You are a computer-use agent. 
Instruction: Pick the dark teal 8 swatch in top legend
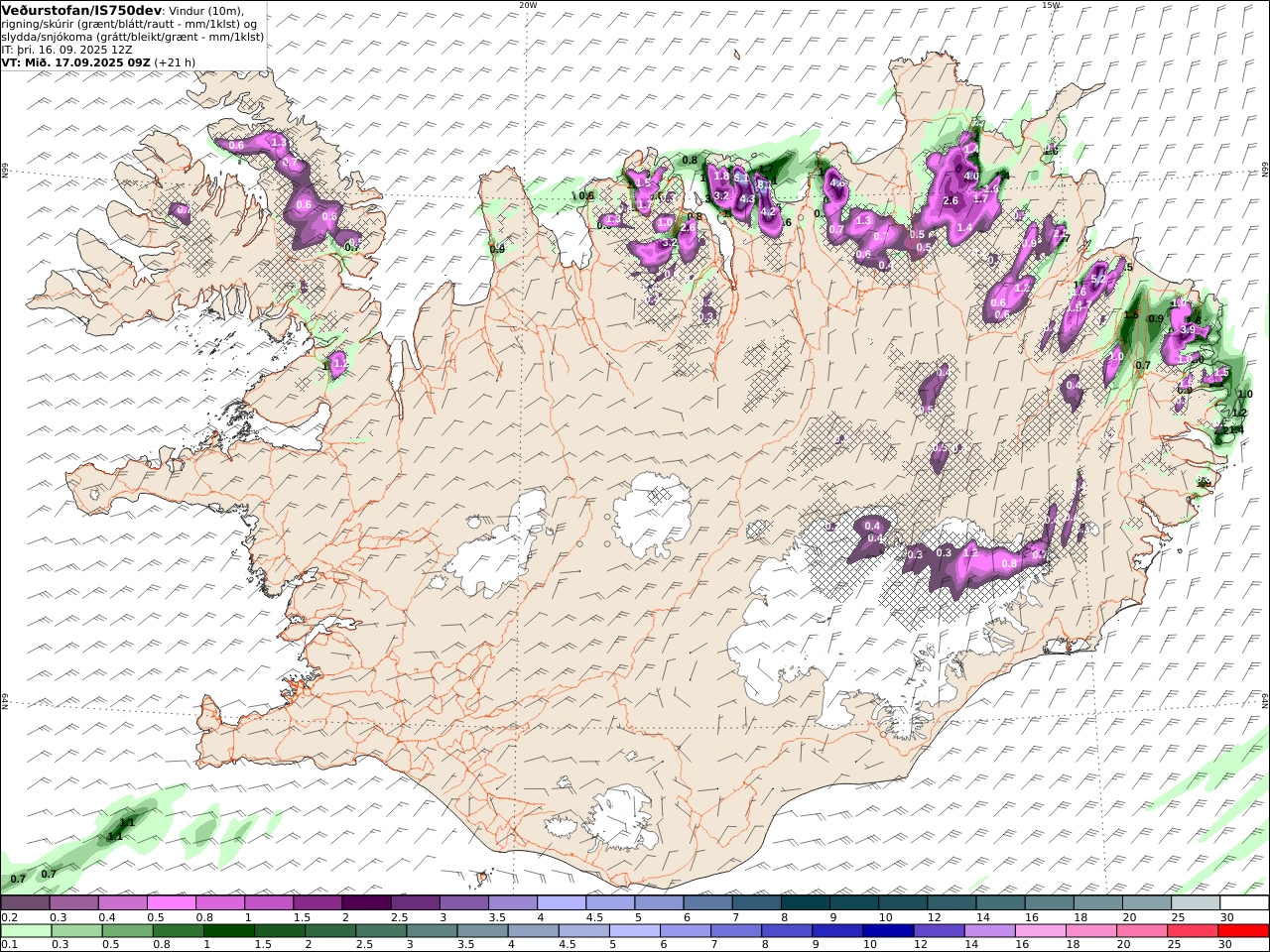pos(805,903)
